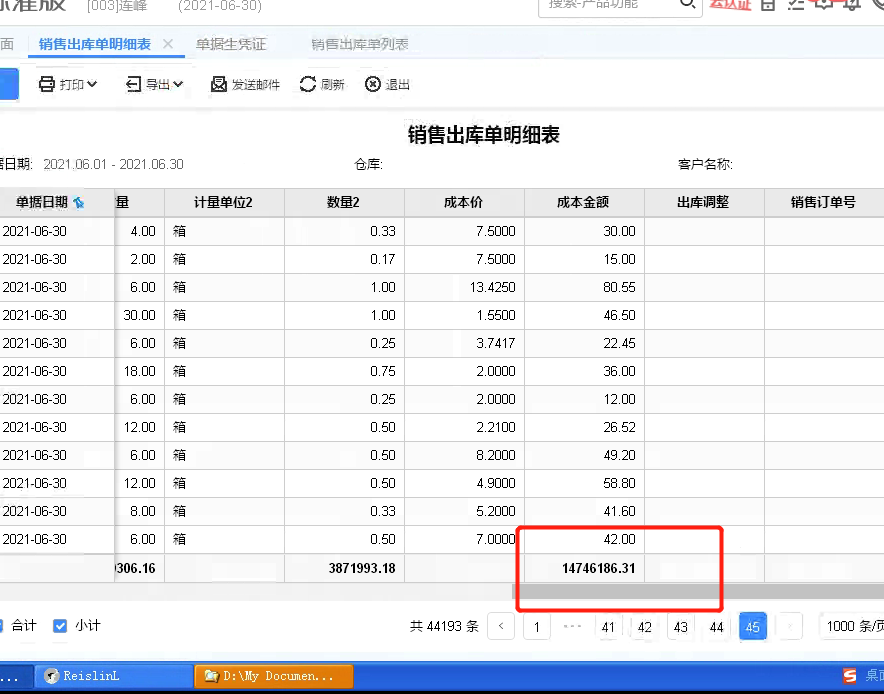Click the date range 2021.06.01 - 2021.06.30
884x694 pixels.
tap(113, 165)
